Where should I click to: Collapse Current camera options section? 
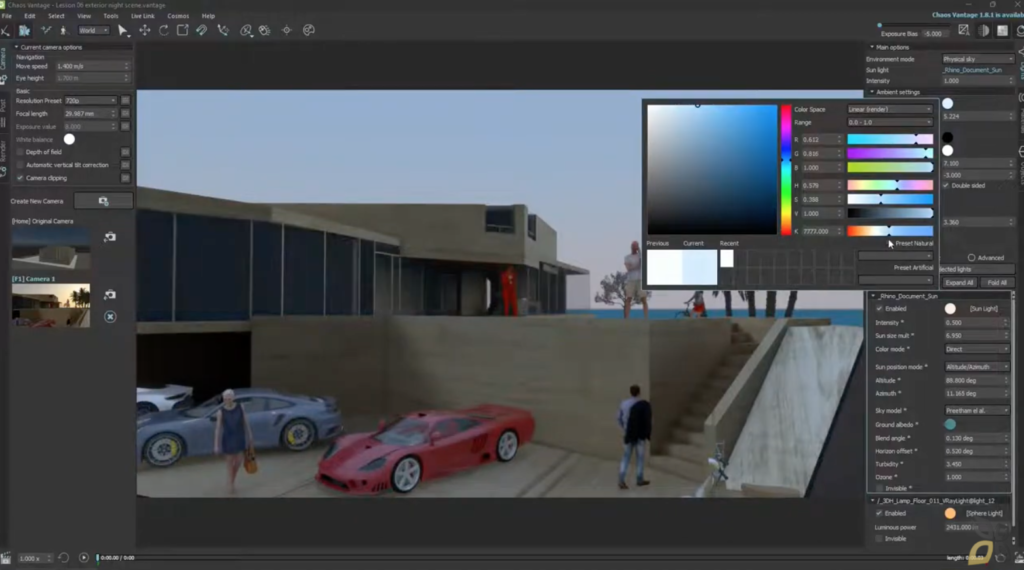tap(16, 48)
